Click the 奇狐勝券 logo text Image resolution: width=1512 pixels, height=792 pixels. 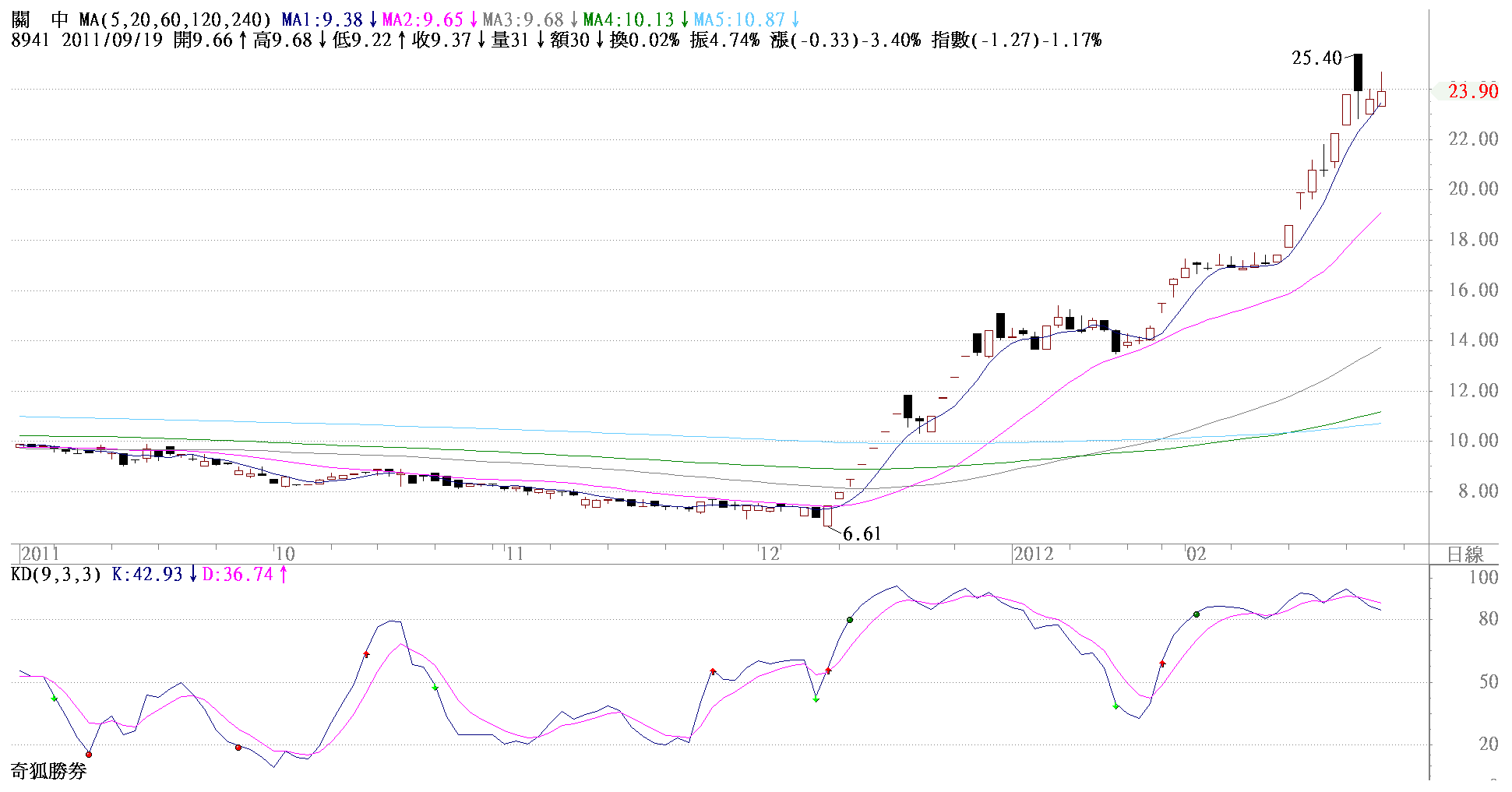pos(48,771)
